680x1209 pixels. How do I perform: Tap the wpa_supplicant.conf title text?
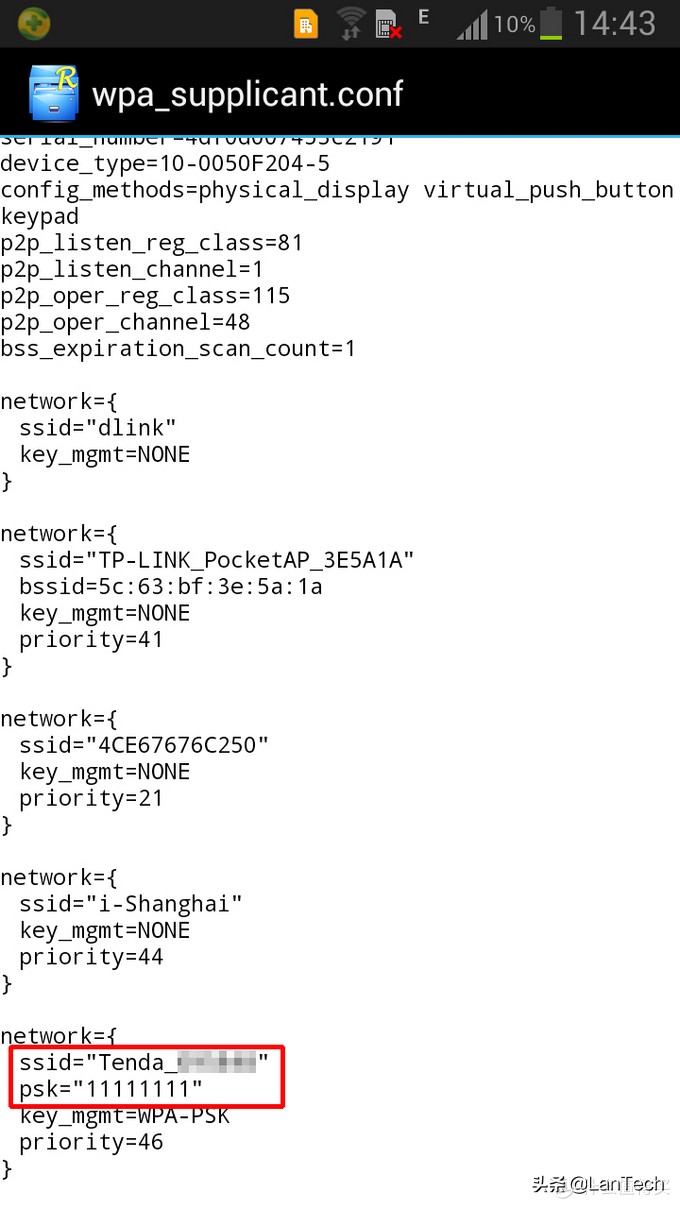point(247,94)
